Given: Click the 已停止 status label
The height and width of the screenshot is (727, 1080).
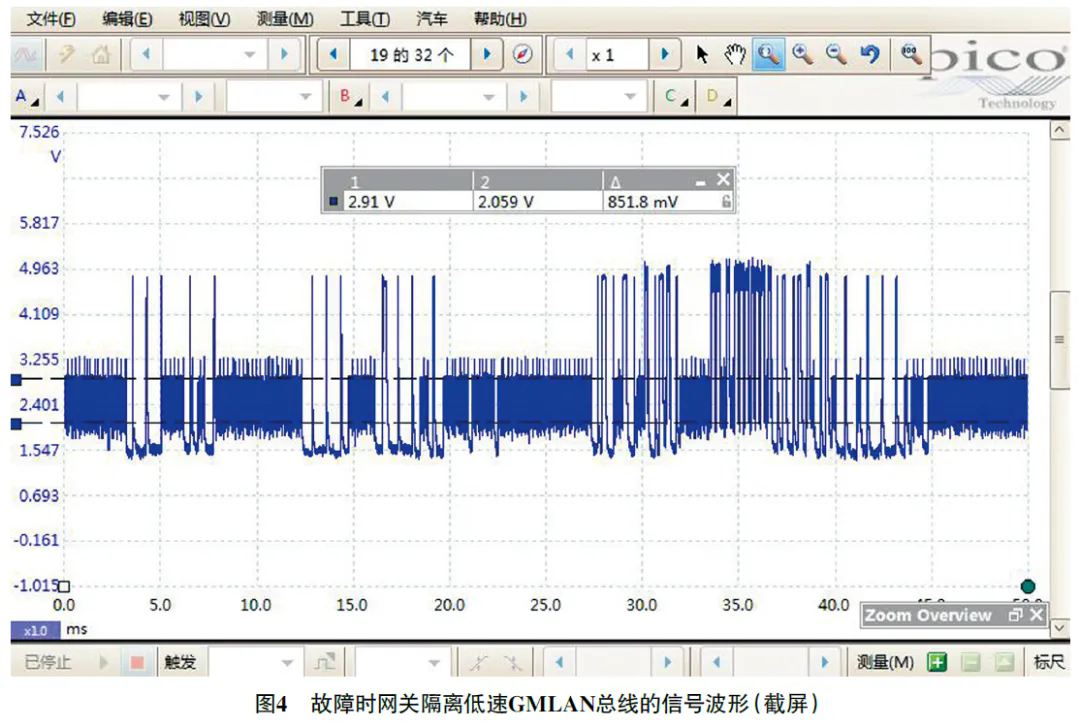Looking at the screenshot, I should (48, 662).
